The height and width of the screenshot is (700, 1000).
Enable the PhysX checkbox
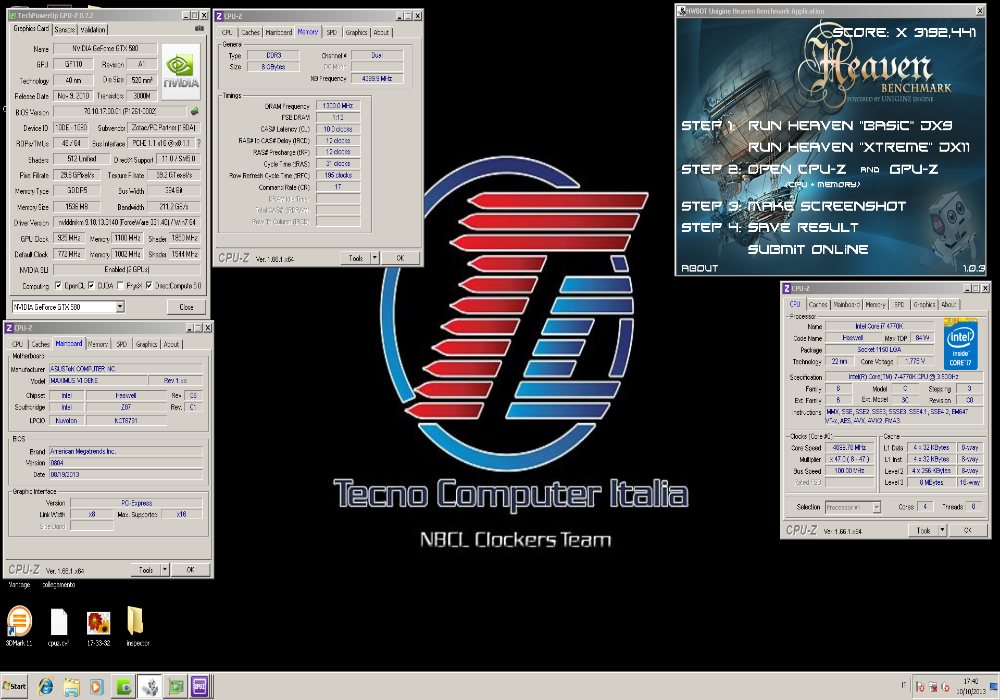pos(121,286)
